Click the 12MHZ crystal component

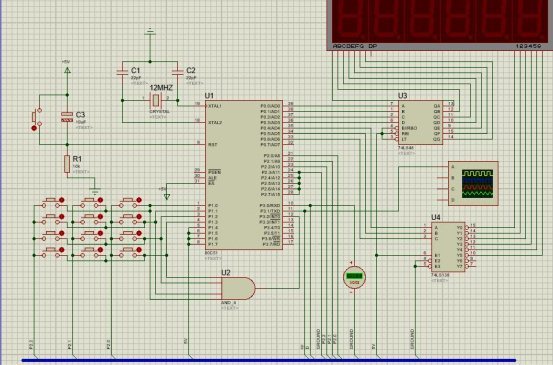(156, 101)
